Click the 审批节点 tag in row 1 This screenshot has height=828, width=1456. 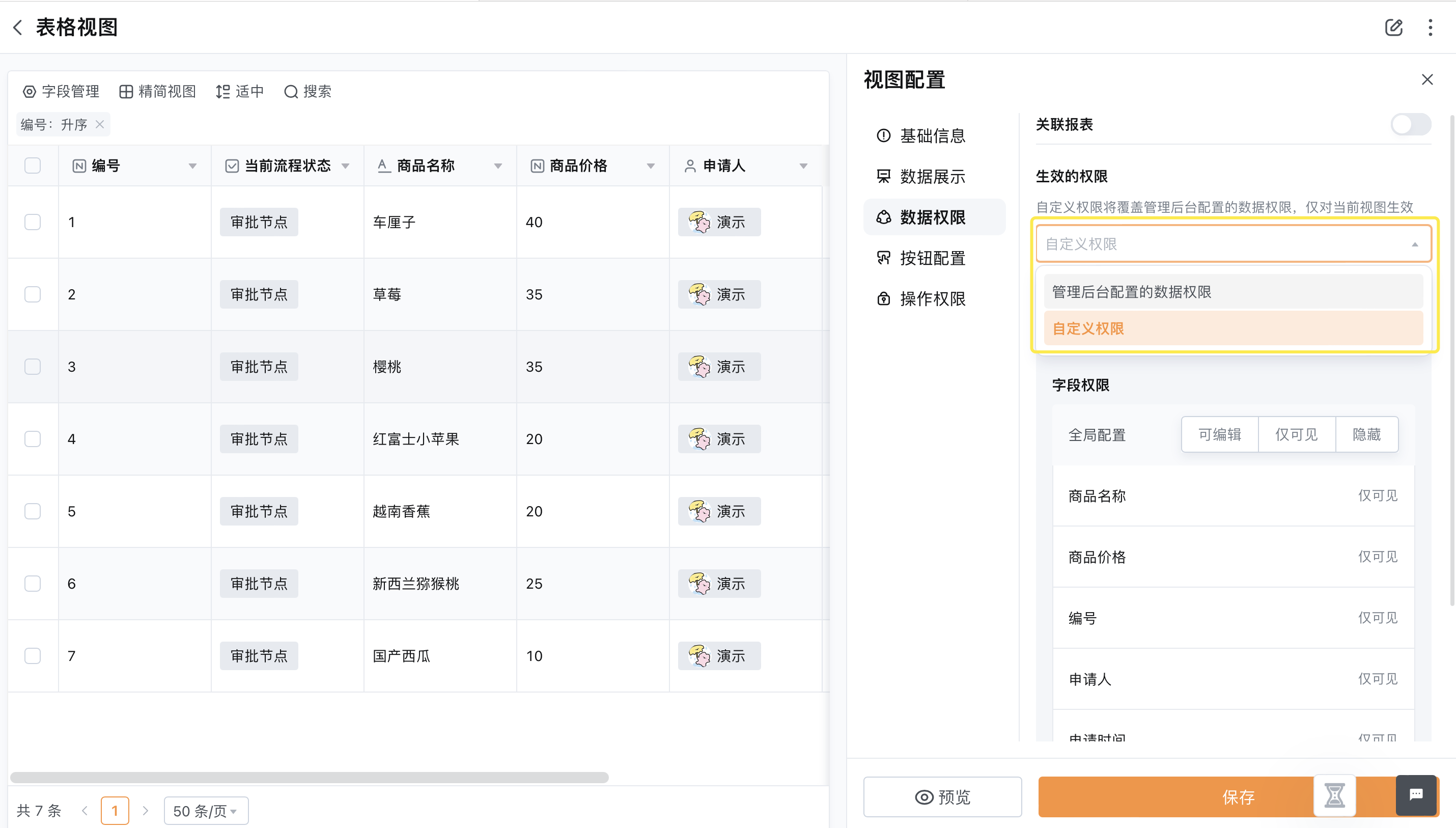point(259,222)
